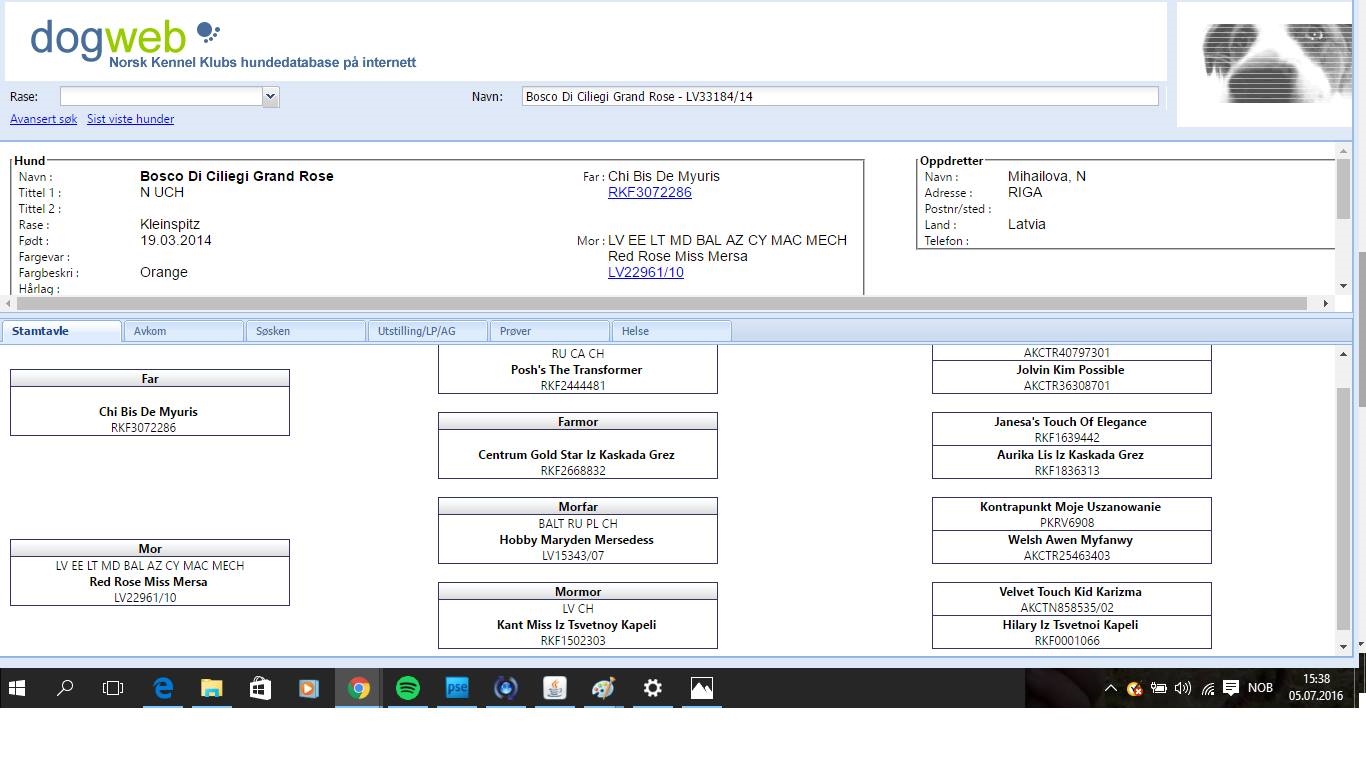The height and width of the screenshot is (768, 1366).
Task: Launch Microsoft Edge from the taskbar
Action: tap(163, 688)
